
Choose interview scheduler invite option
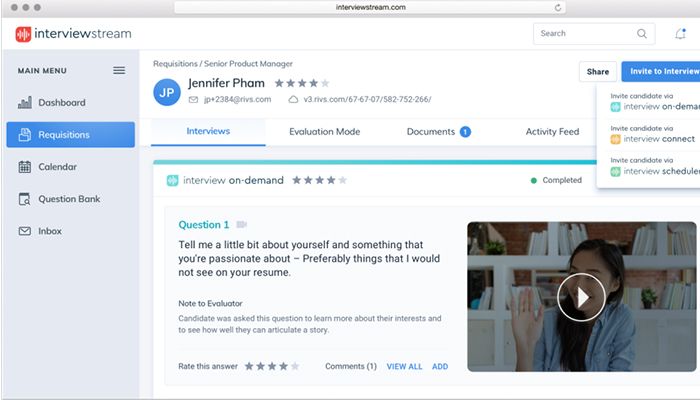[x=654, y=167]
